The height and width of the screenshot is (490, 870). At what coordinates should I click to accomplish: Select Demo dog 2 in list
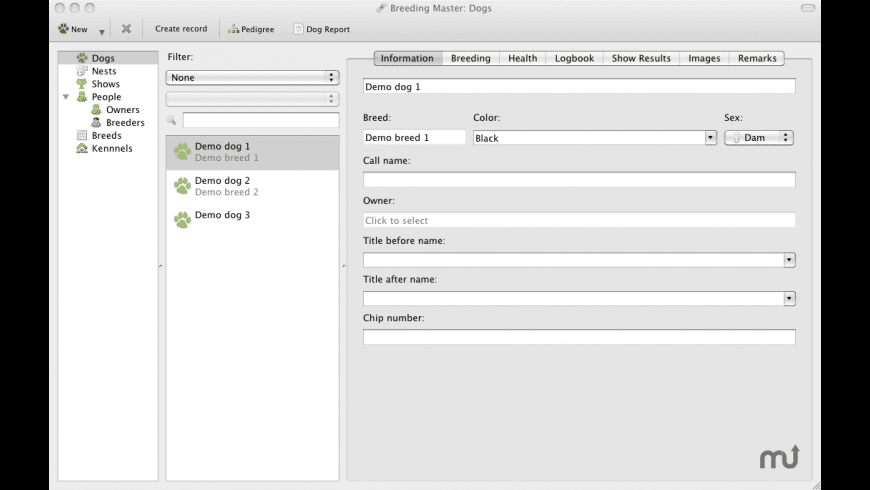252,186
